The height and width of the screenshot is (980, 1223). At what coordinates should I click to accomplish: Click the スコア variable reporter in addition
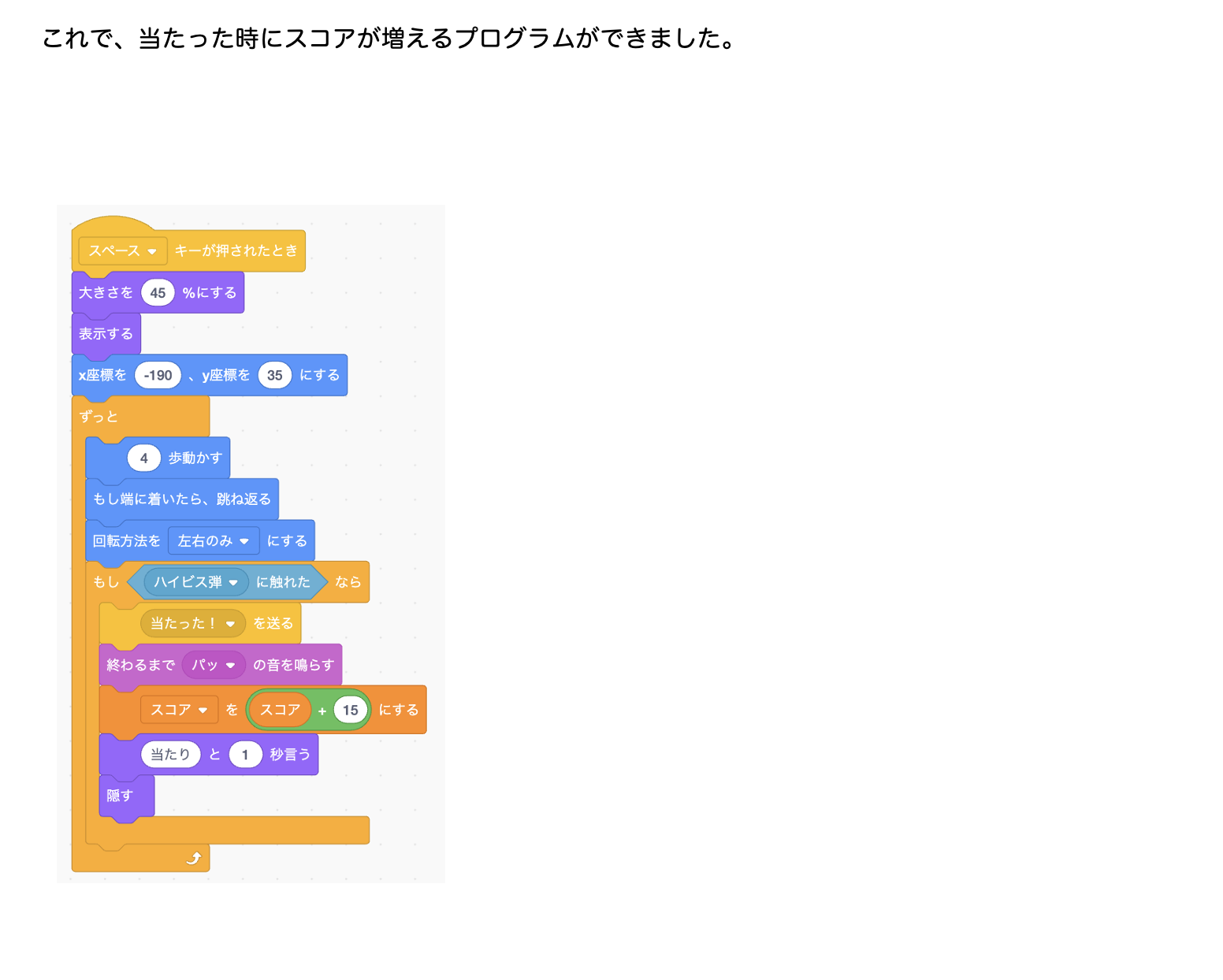(280, 710)
